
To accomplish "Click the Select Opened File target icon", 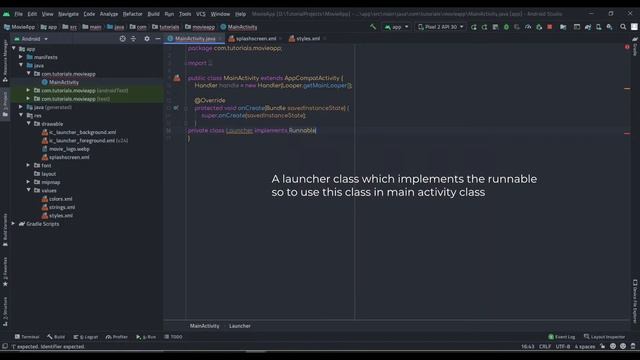I will (122, 39).
